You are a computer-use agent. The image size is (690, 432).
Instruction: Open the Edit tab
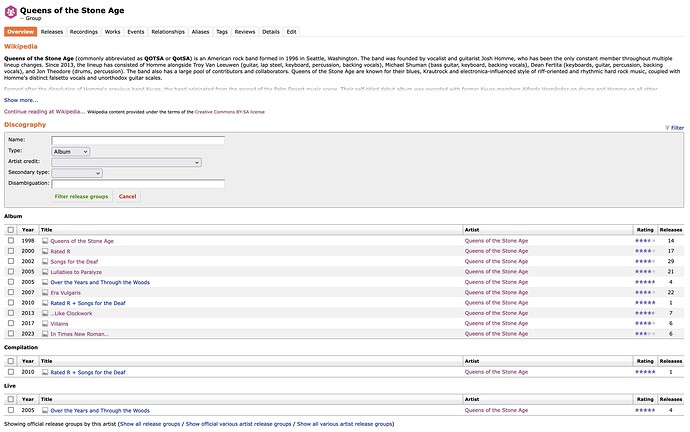tap(291, 32)
